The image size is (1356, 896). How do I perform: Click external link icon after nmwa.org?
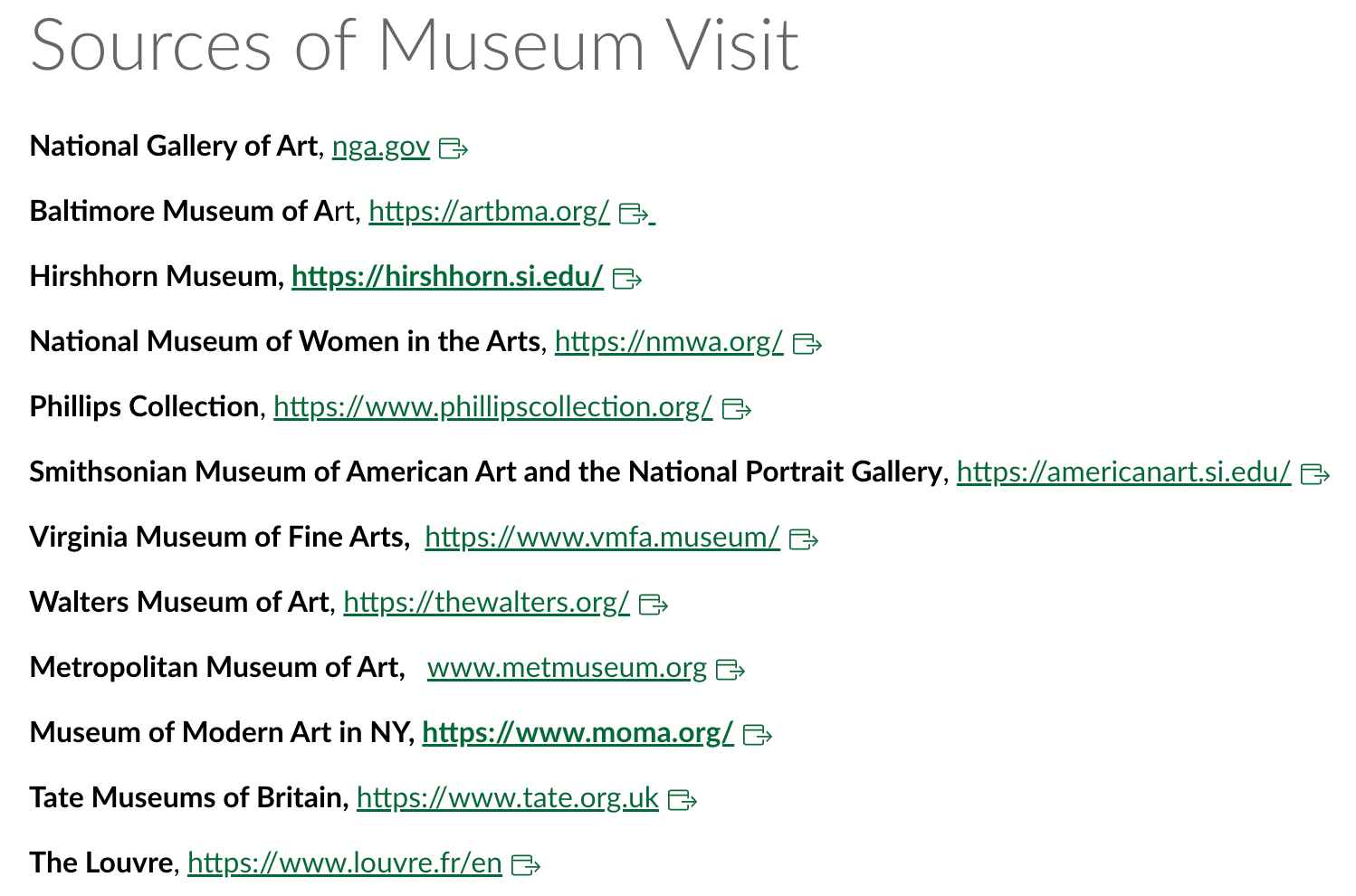pyautogui.click(x=807, y=344)
